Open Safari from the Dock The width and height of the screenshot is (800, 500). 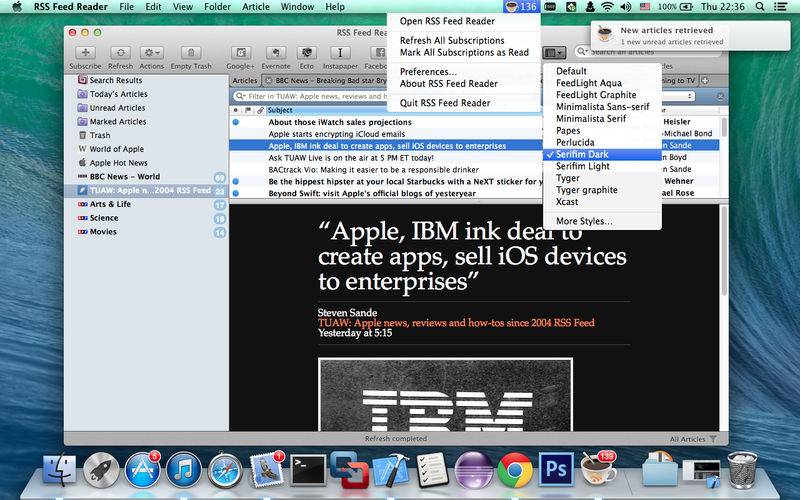click(225, 469)
